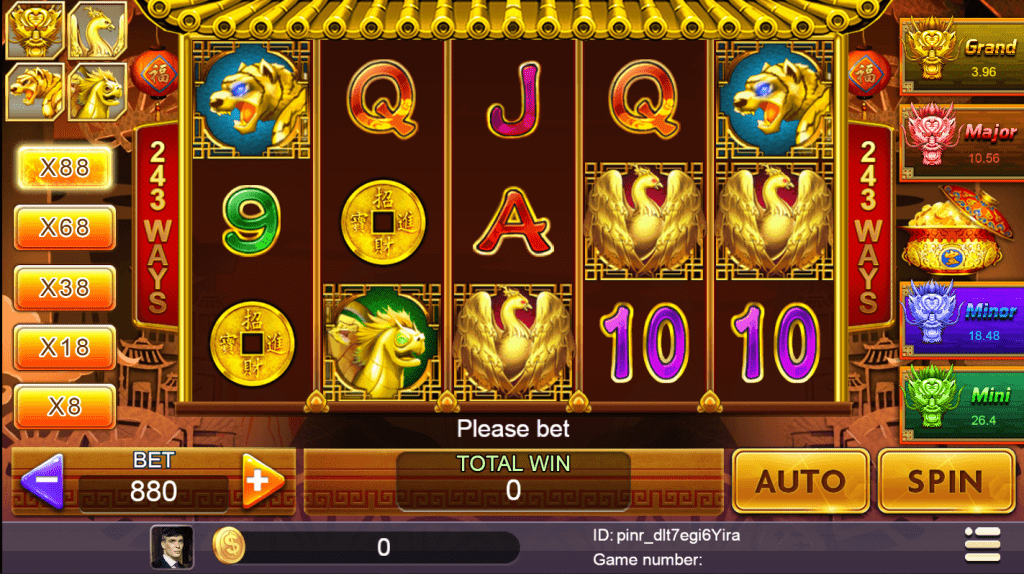This screenshot has height=574, width=1024.
Task: Open the Major jackpot panel
Action: [962, 141]
